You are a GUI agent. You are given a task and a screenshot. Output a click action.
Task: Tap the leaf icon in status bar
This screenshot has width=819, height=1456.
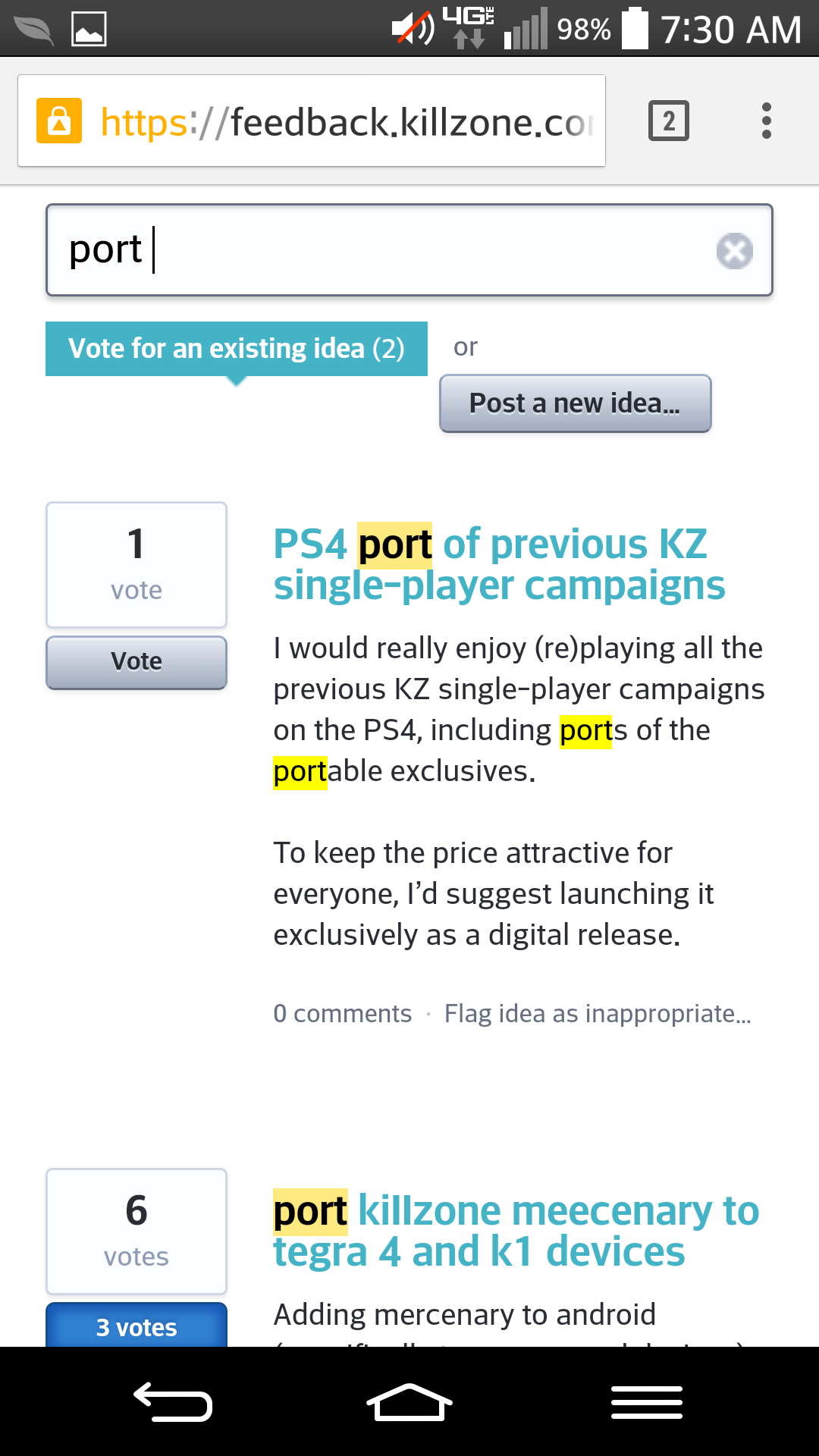(34, 29)
